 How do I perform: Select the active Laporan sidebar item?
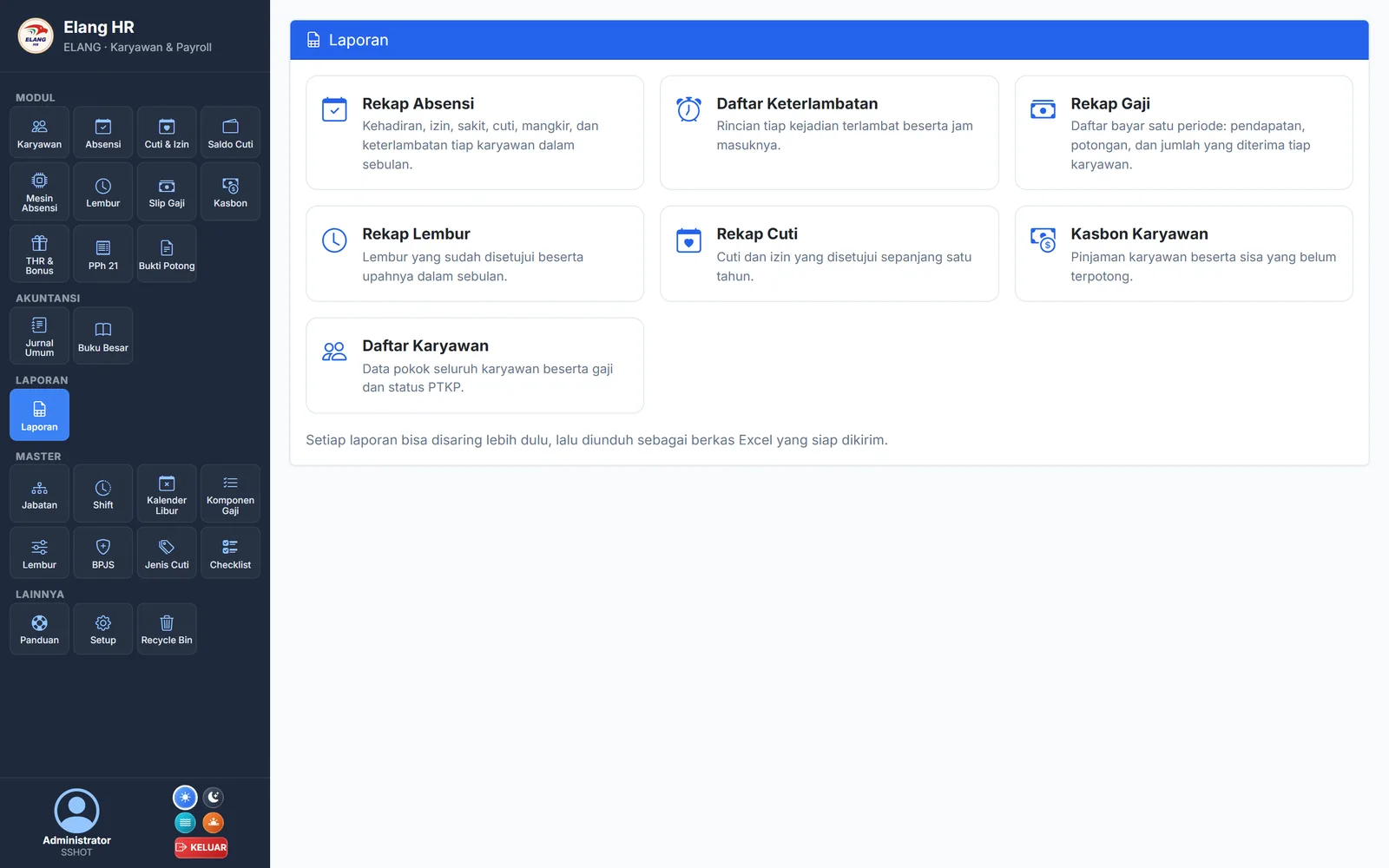click(39, 415)
